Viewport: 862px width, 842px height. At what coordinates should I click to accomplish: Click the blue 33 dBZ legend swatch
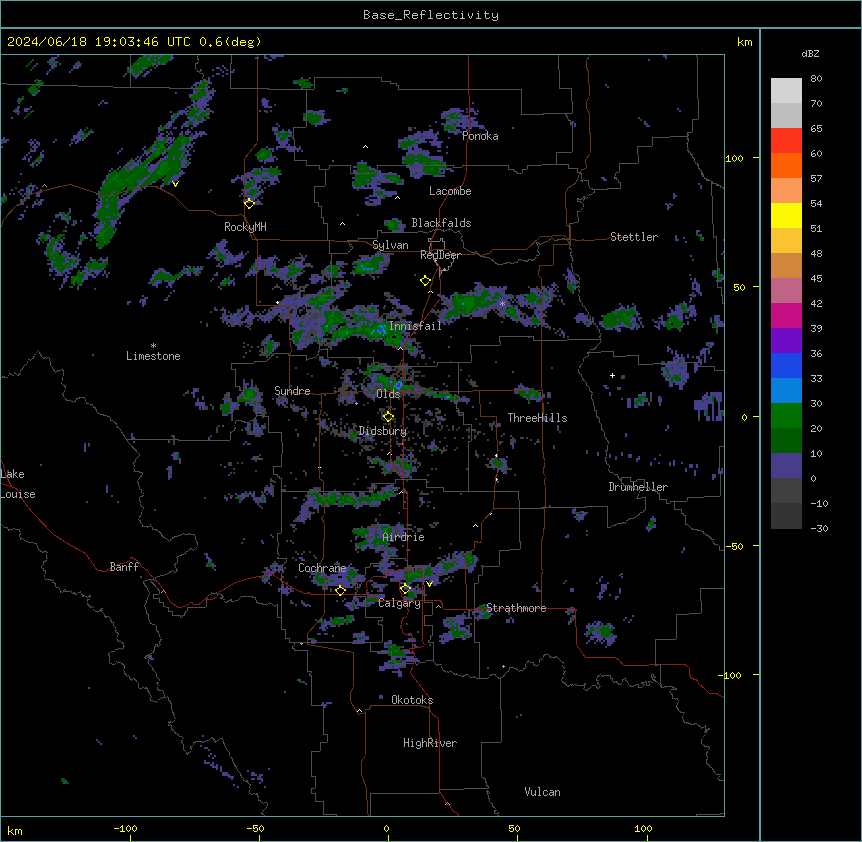(786, 365)
